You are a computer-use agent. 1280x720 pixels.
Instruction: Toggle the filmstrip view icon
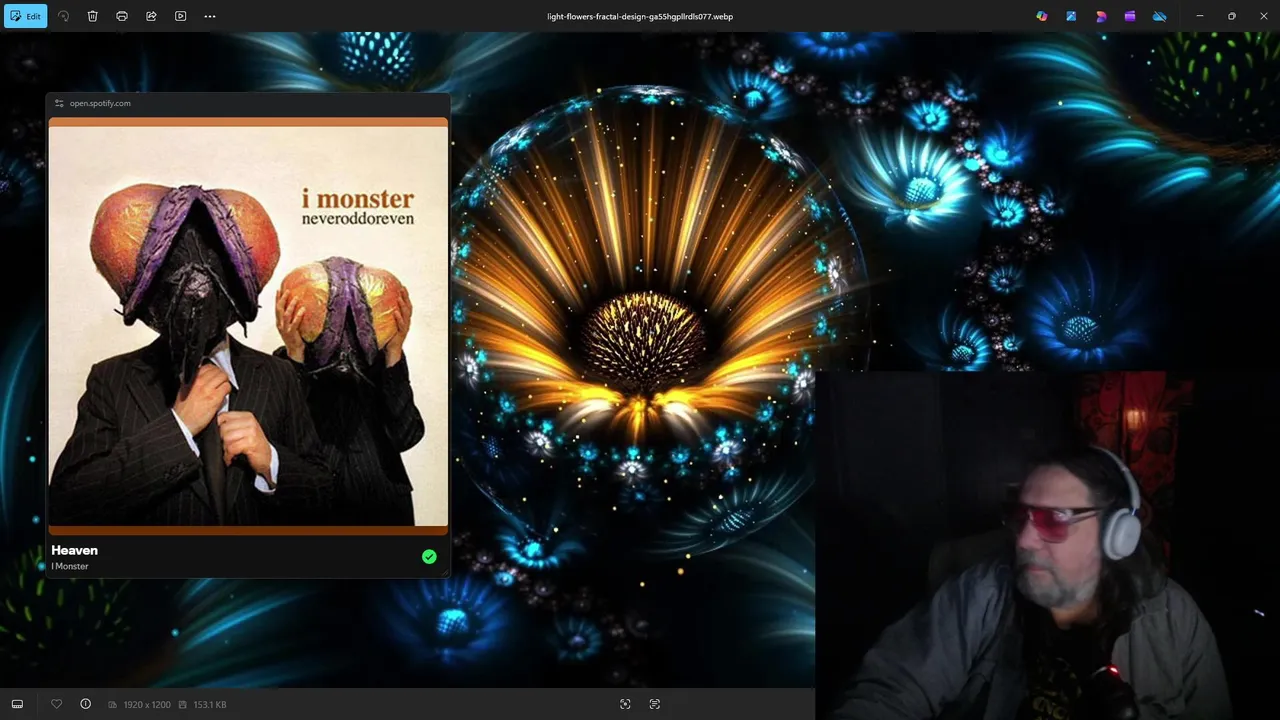[x=17, y=704]
